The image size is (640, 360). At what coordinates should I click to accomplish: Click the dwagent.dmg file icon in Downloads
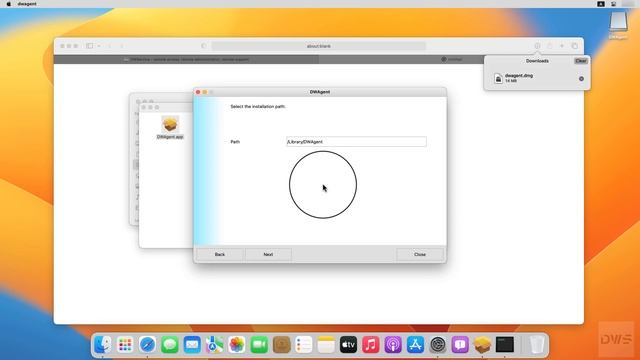(x=498, y=78)
